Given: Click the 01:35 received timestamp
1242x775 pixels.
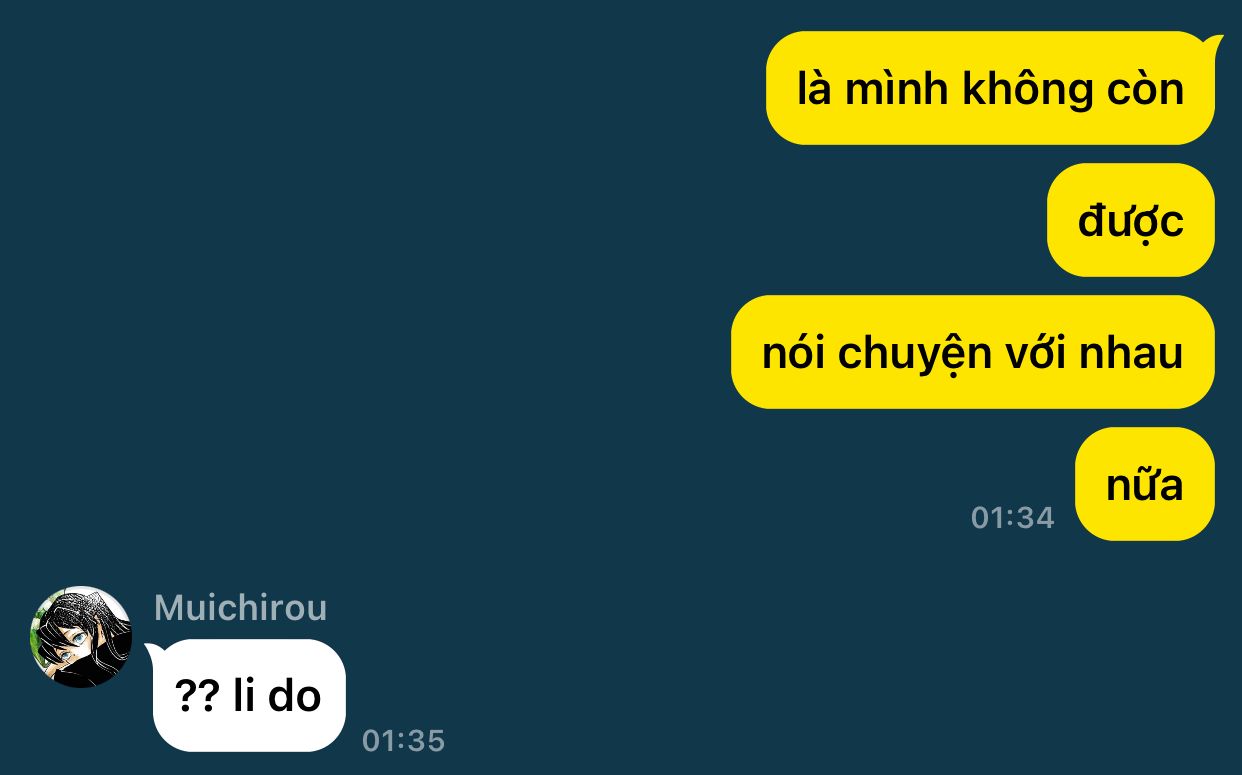Looking at the screenshot, I should point(403,741).
